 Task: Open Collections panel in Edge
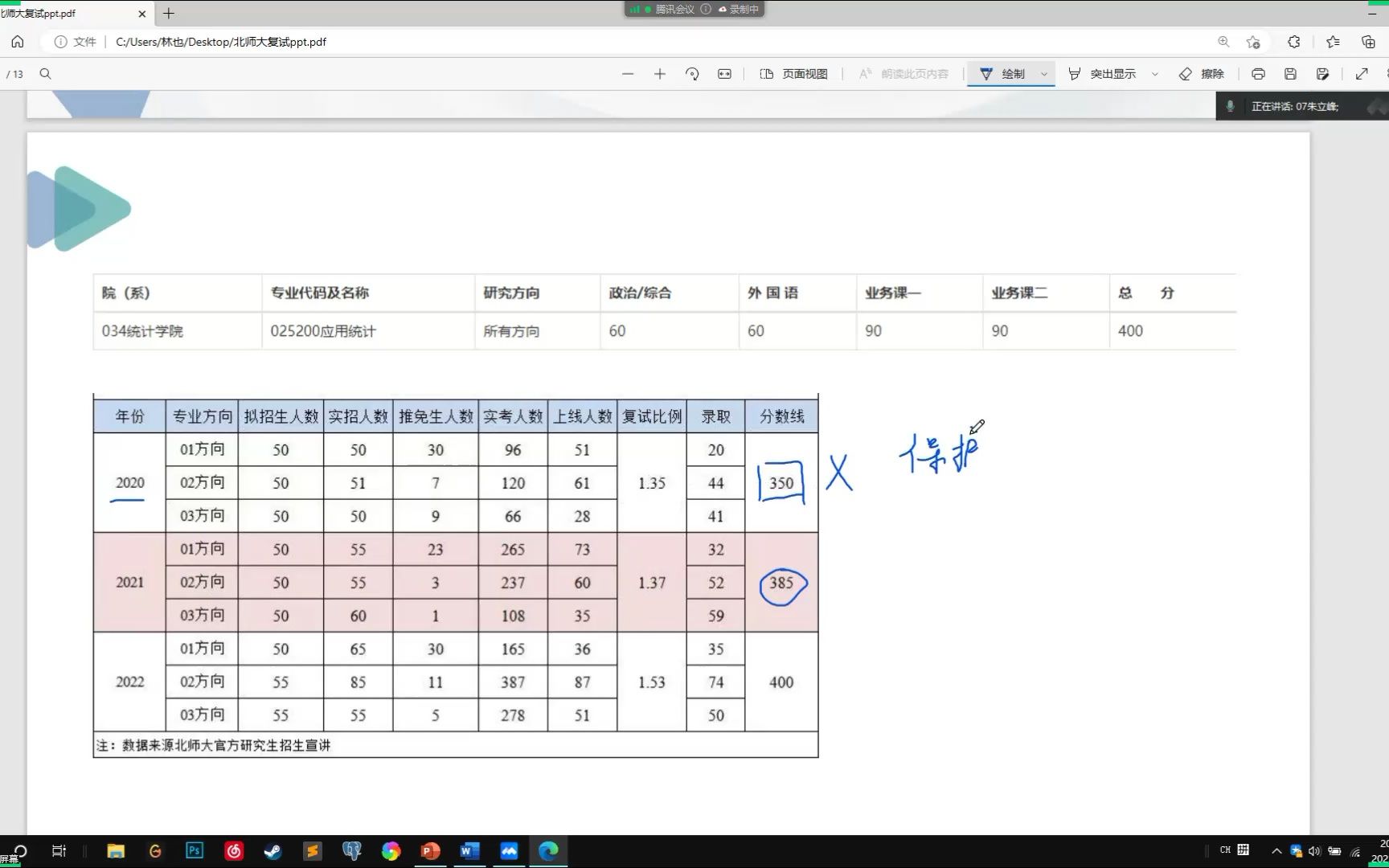point(1333,42)
